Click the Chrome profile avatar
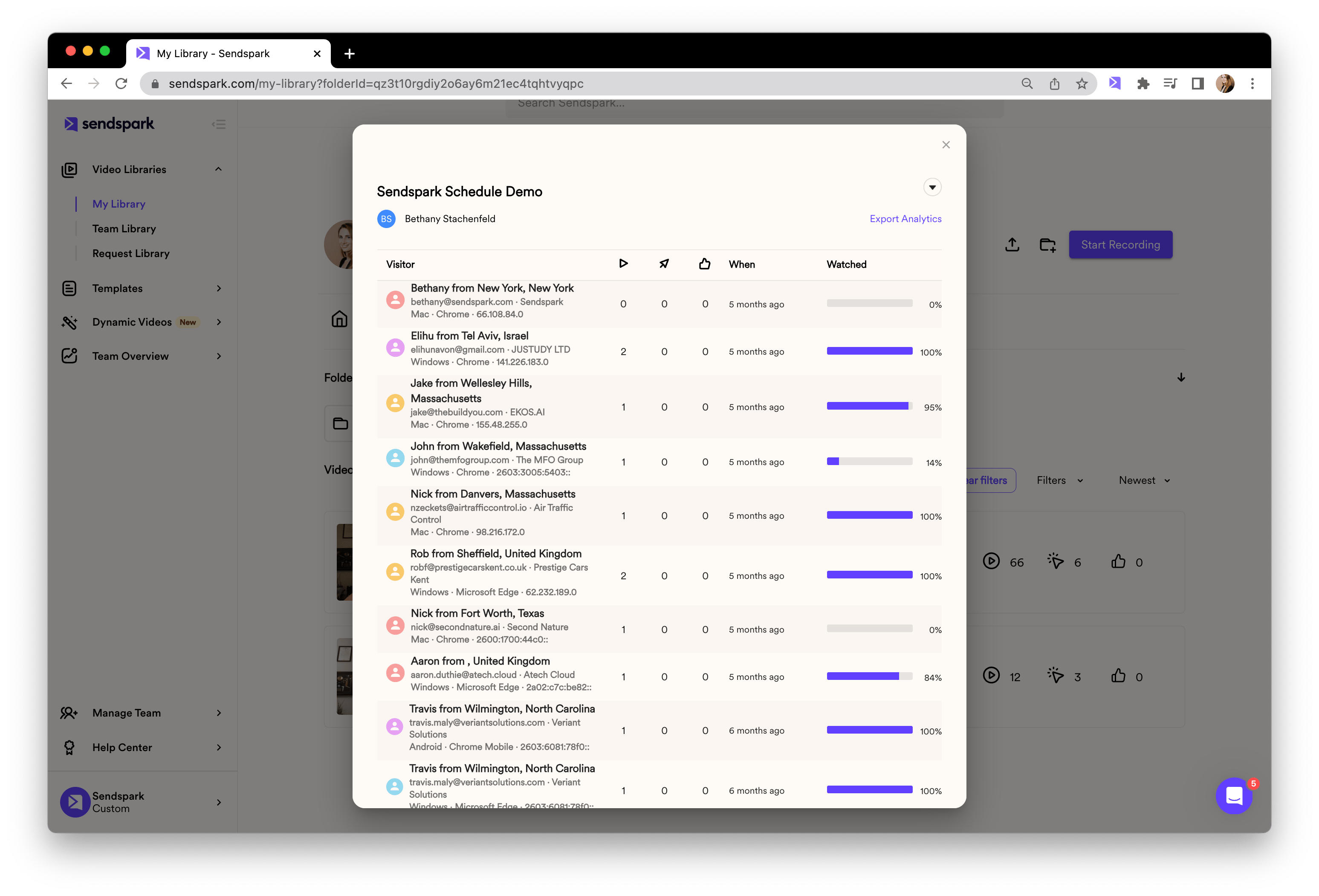Screen dimensions: 1319x896 pyautogui.click(x=1225, y=84)
